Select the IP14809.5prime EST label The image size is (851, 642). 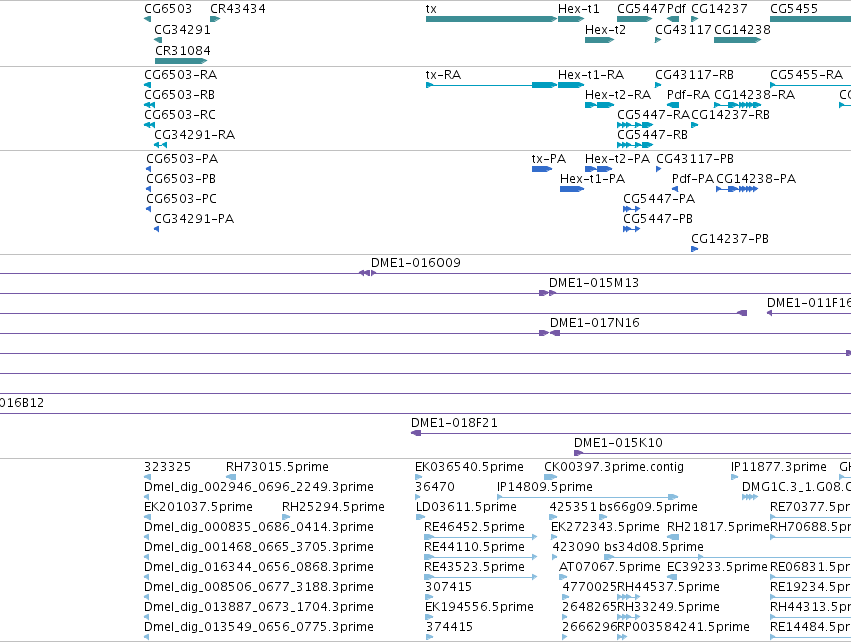pyautogui.click(x=545, y=487)
